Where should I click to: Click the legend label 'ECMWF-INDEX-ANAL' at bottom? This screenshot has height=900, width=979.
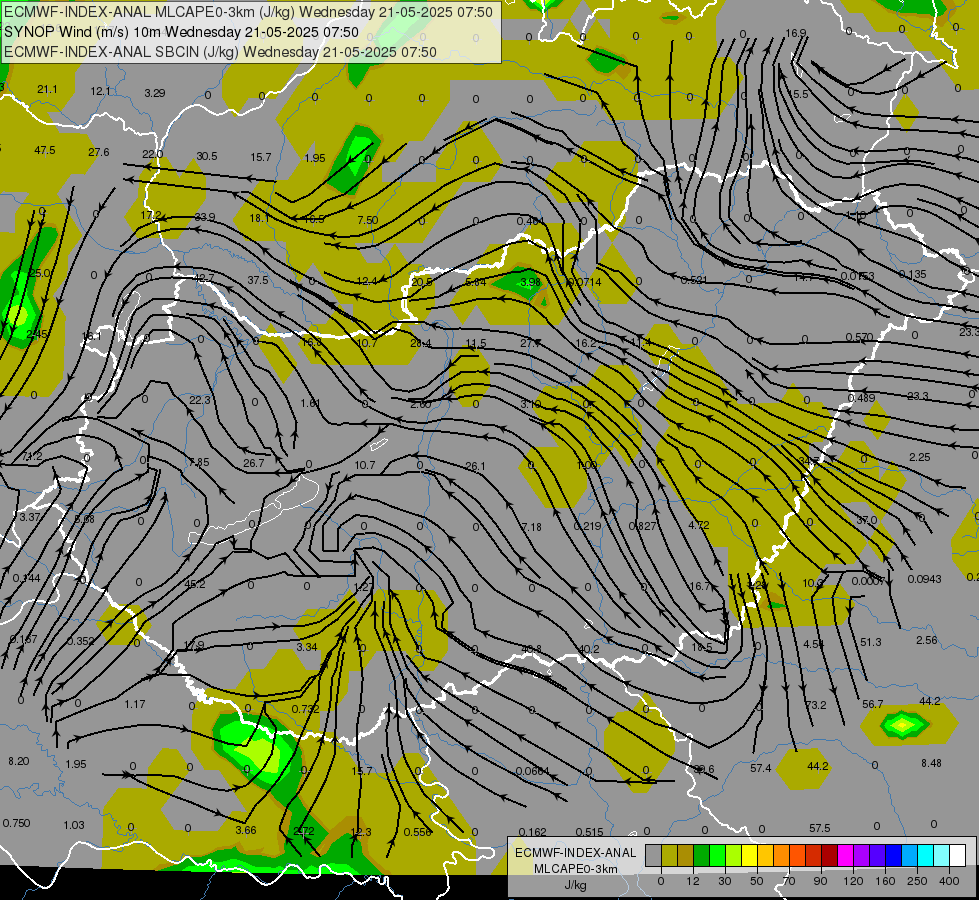[x=576, y=853]
